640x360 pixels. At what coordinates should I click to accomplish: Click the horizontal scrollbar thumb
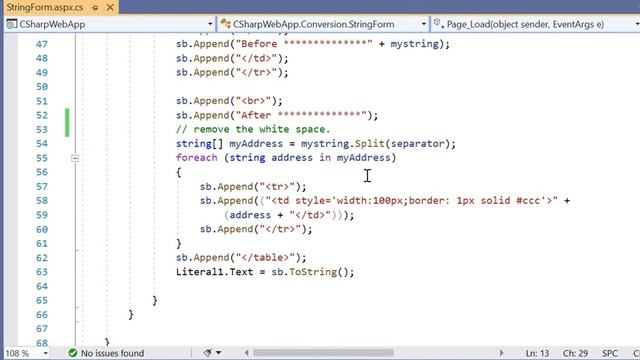323,353
